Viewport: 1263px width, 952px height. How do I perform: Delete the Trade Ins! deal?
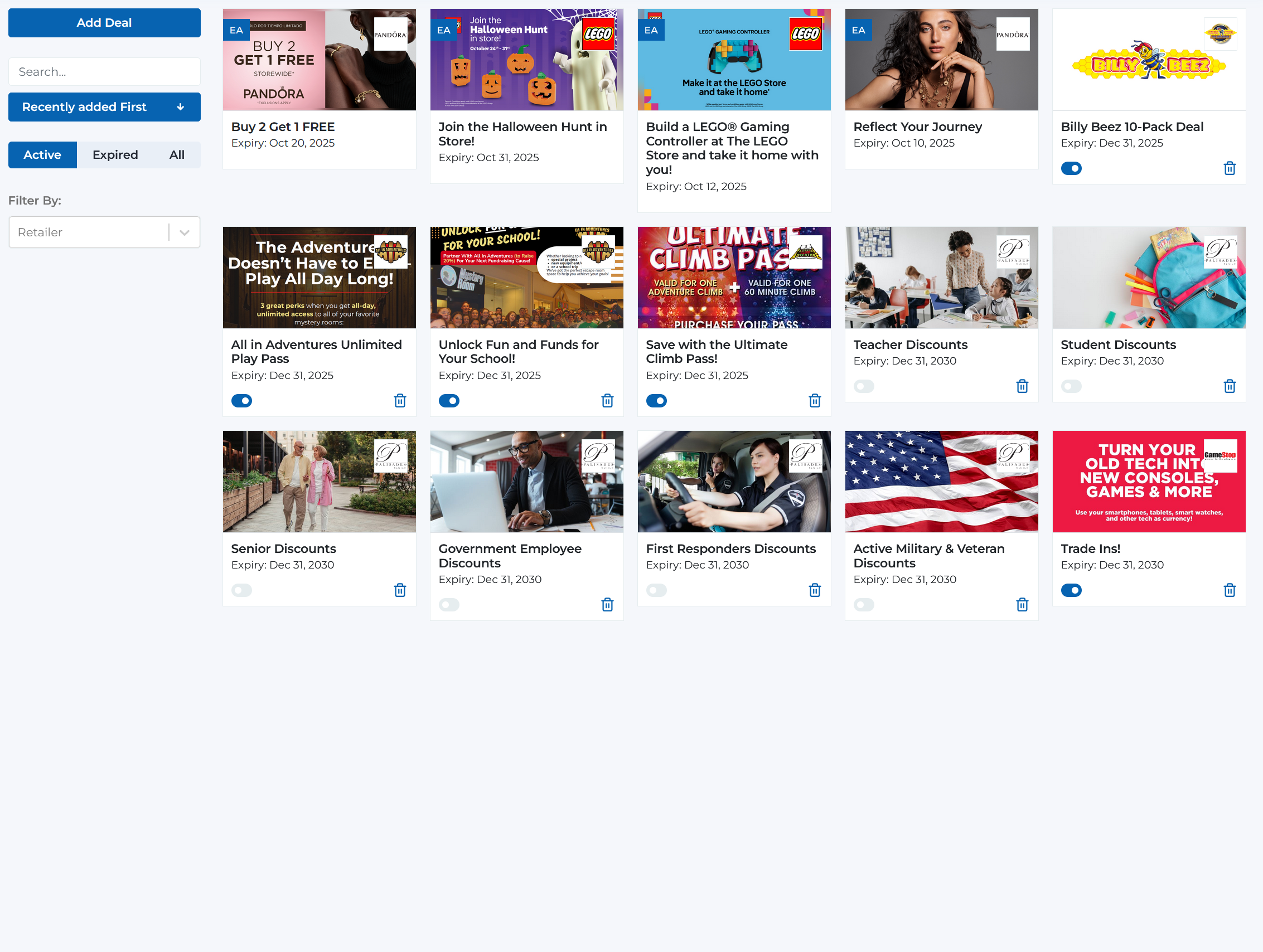click(1230, 590)
